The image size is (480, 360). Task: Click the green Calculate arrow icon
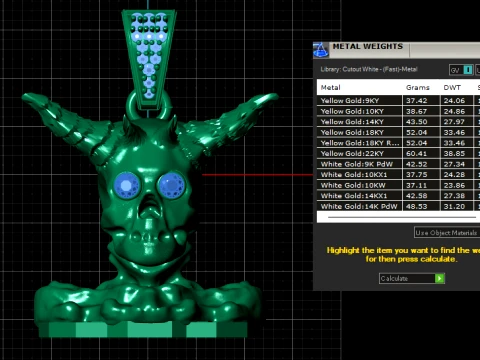click(440, 278)
